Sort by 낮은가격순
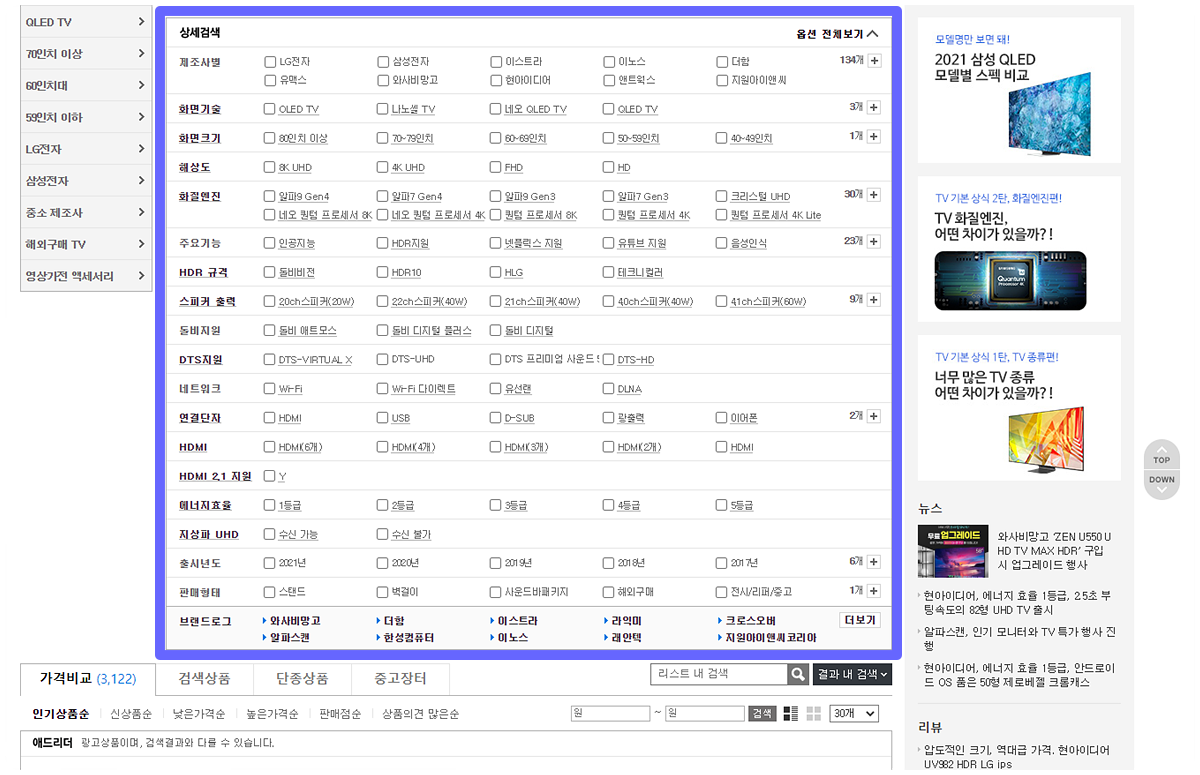 click(198, 715)
